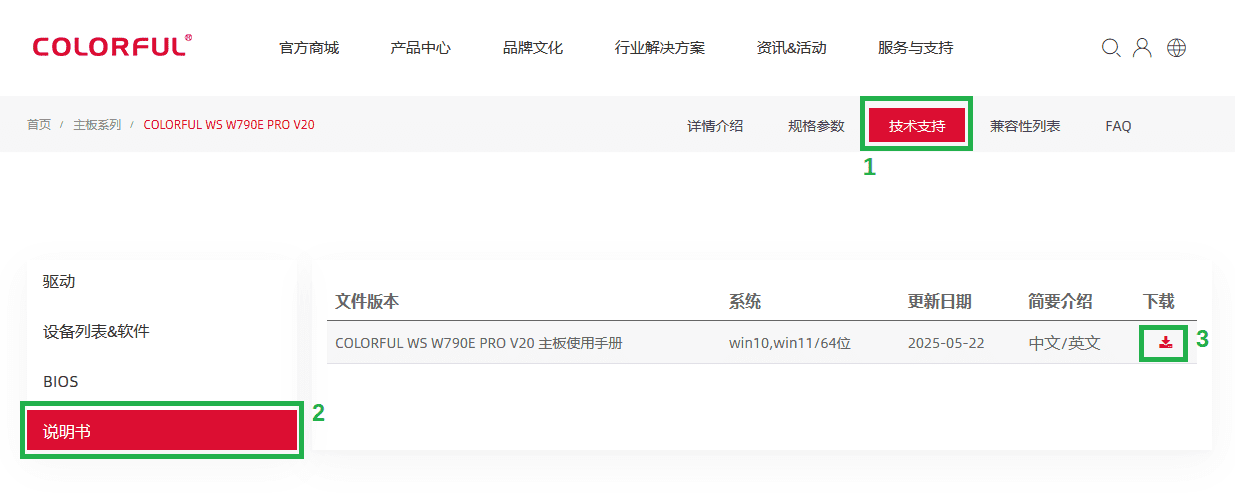Switch to 兼容性列表 tab

pos(1025,126)
